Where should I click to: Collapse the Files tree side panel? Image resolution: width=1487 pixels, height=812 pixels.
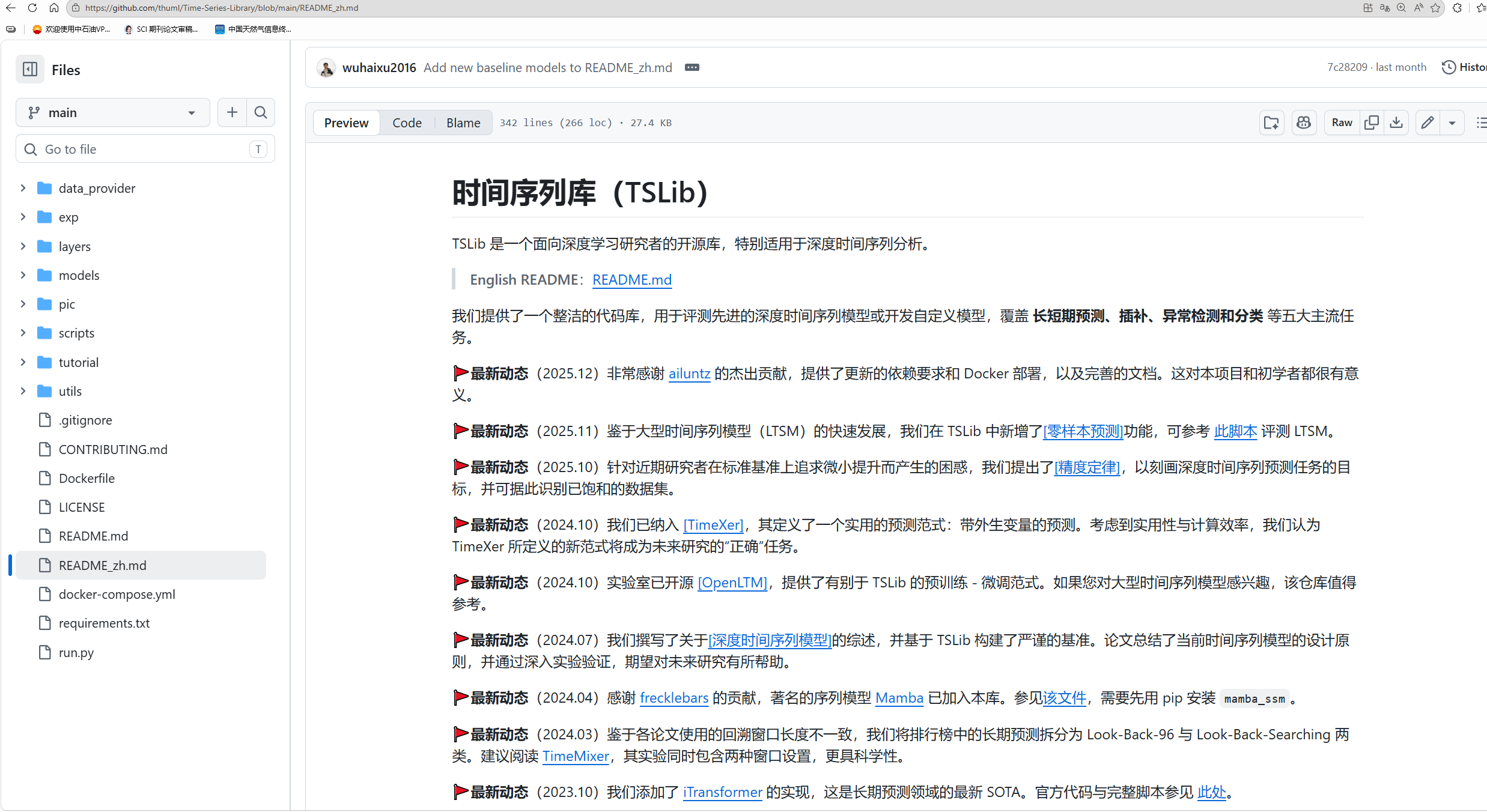tap(29, 70)
